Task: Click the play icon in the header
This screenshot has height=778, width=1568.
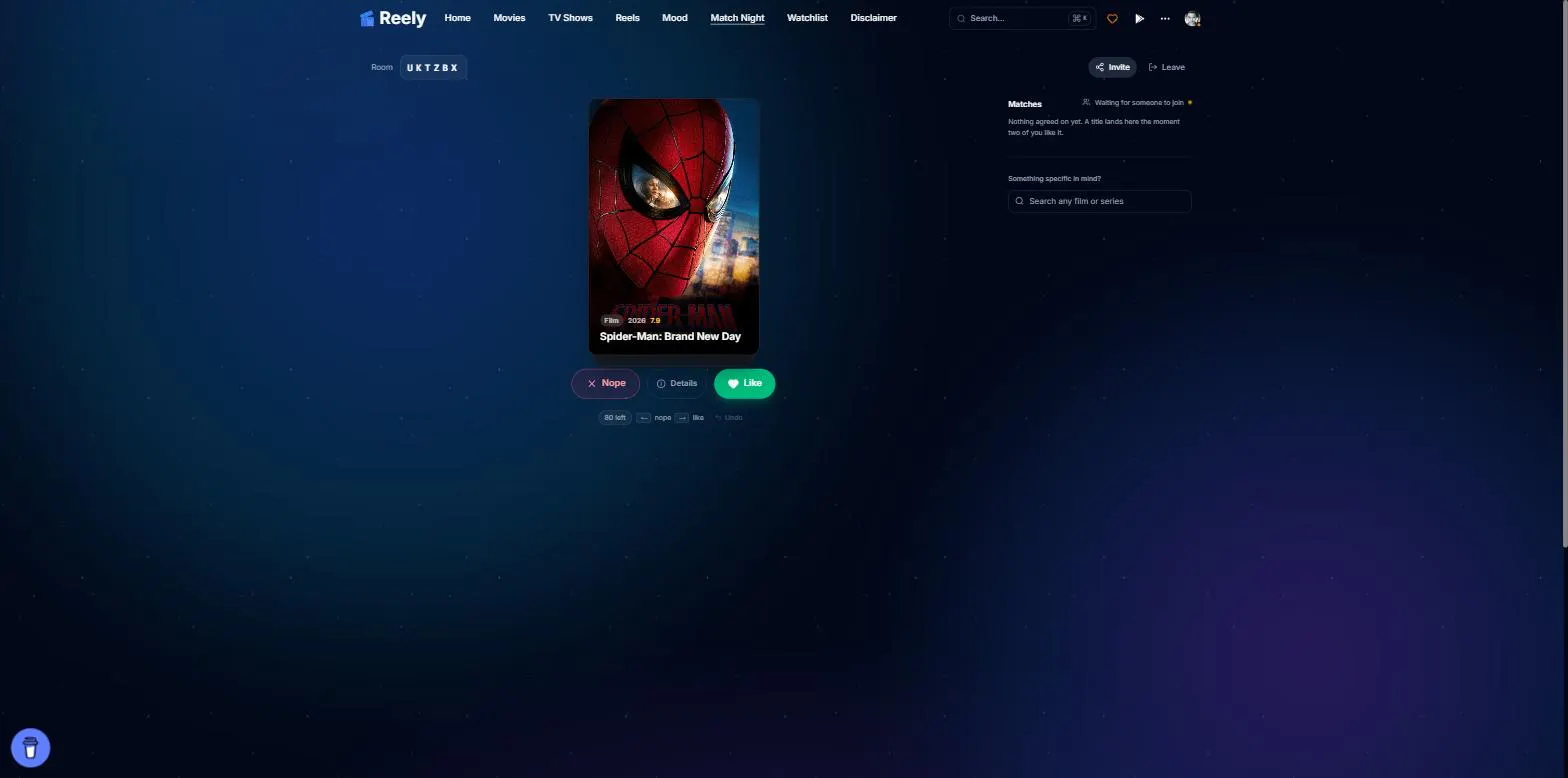Action: tap(1139, 18)
